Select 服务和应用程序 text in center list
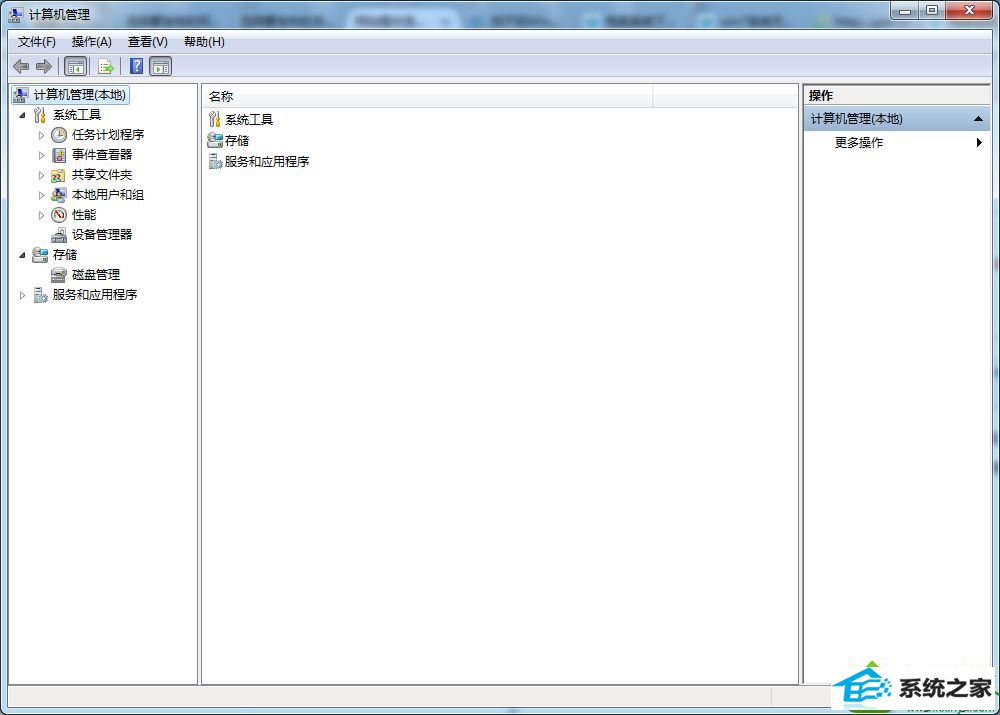 pyautogui.click(x=267, y=161)
